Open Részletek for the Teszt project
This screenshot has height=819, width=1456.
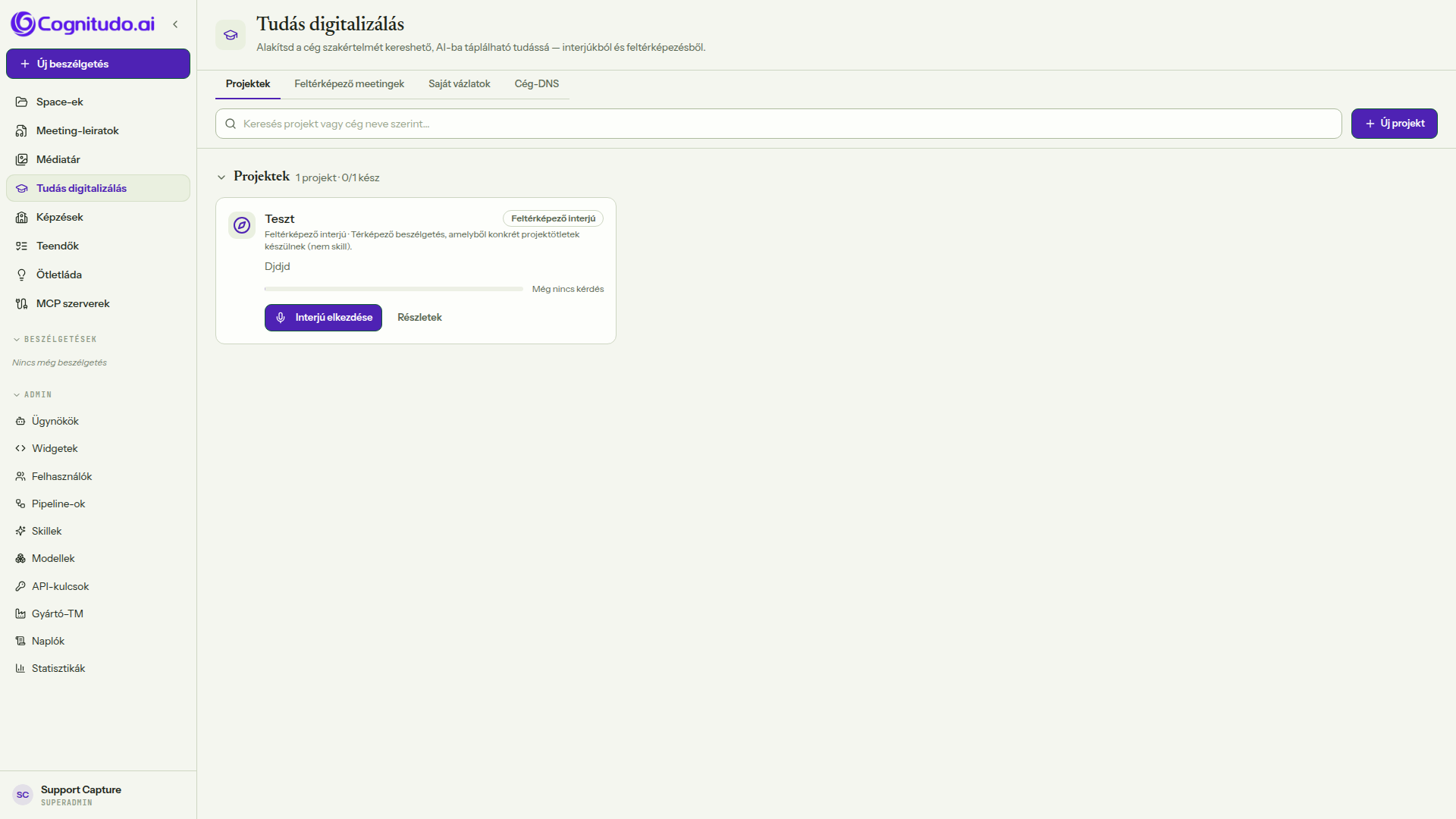tap(419, 318)
